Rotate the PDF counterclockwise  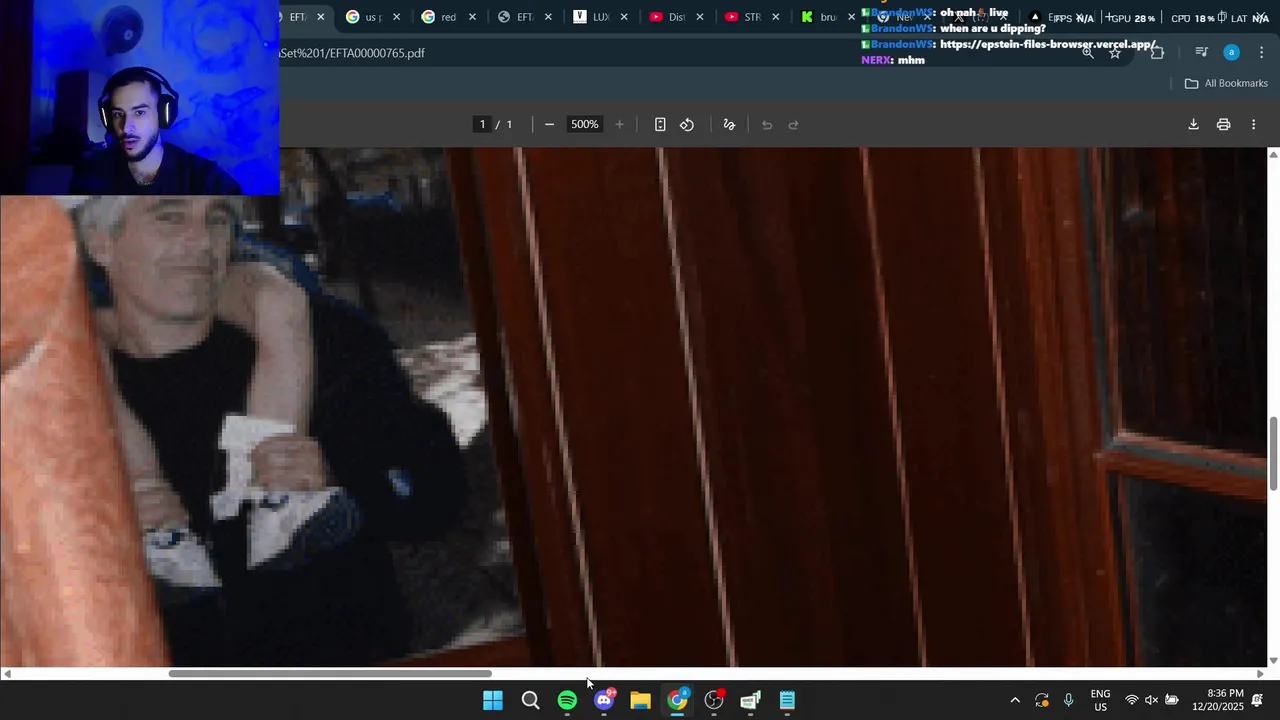(687, 124)
